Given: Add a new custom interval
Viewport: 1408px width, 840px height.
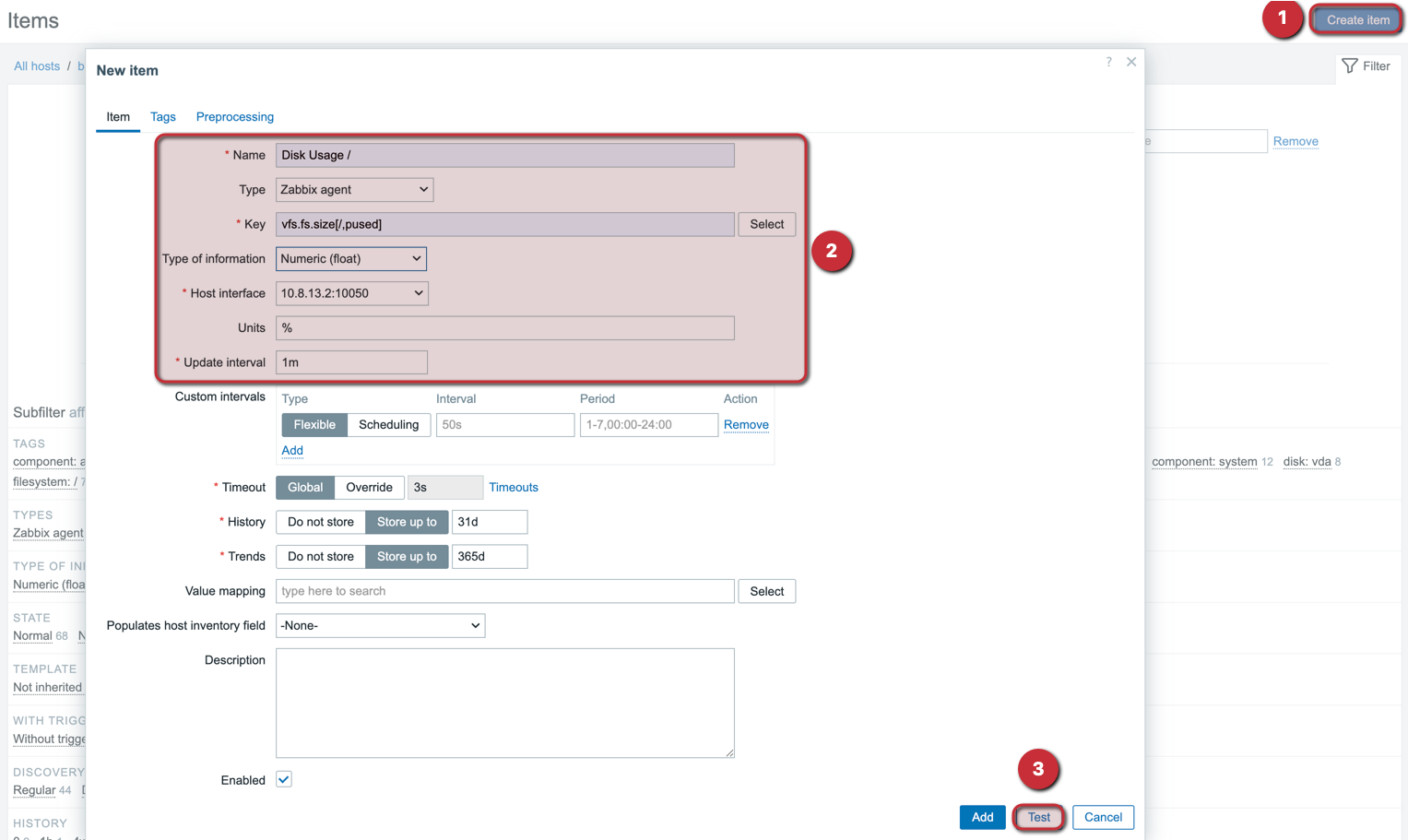Looking at the screenshot, I should click(x=292, y=450).
